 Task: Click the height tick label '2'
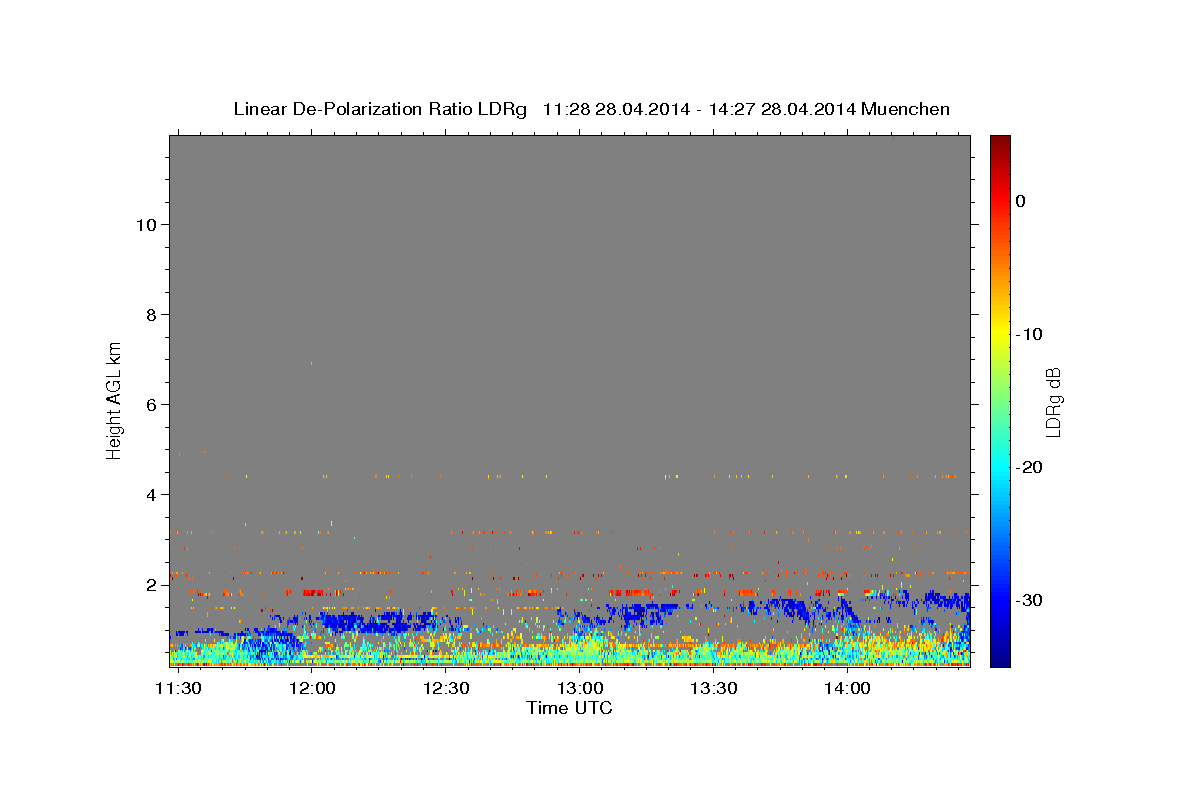click(x=151, y=585)
